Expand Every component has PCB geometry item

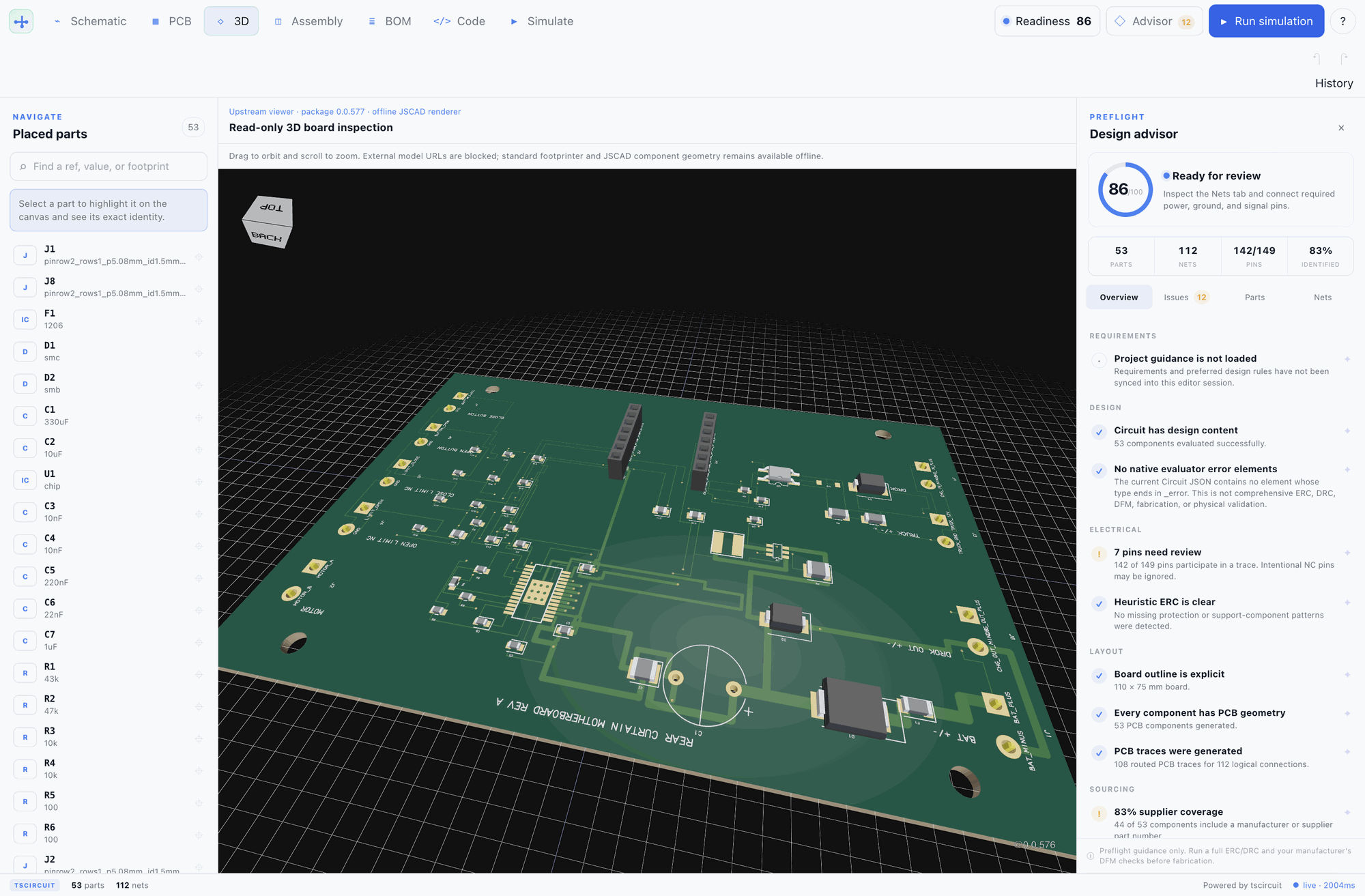pos(1221,719)
